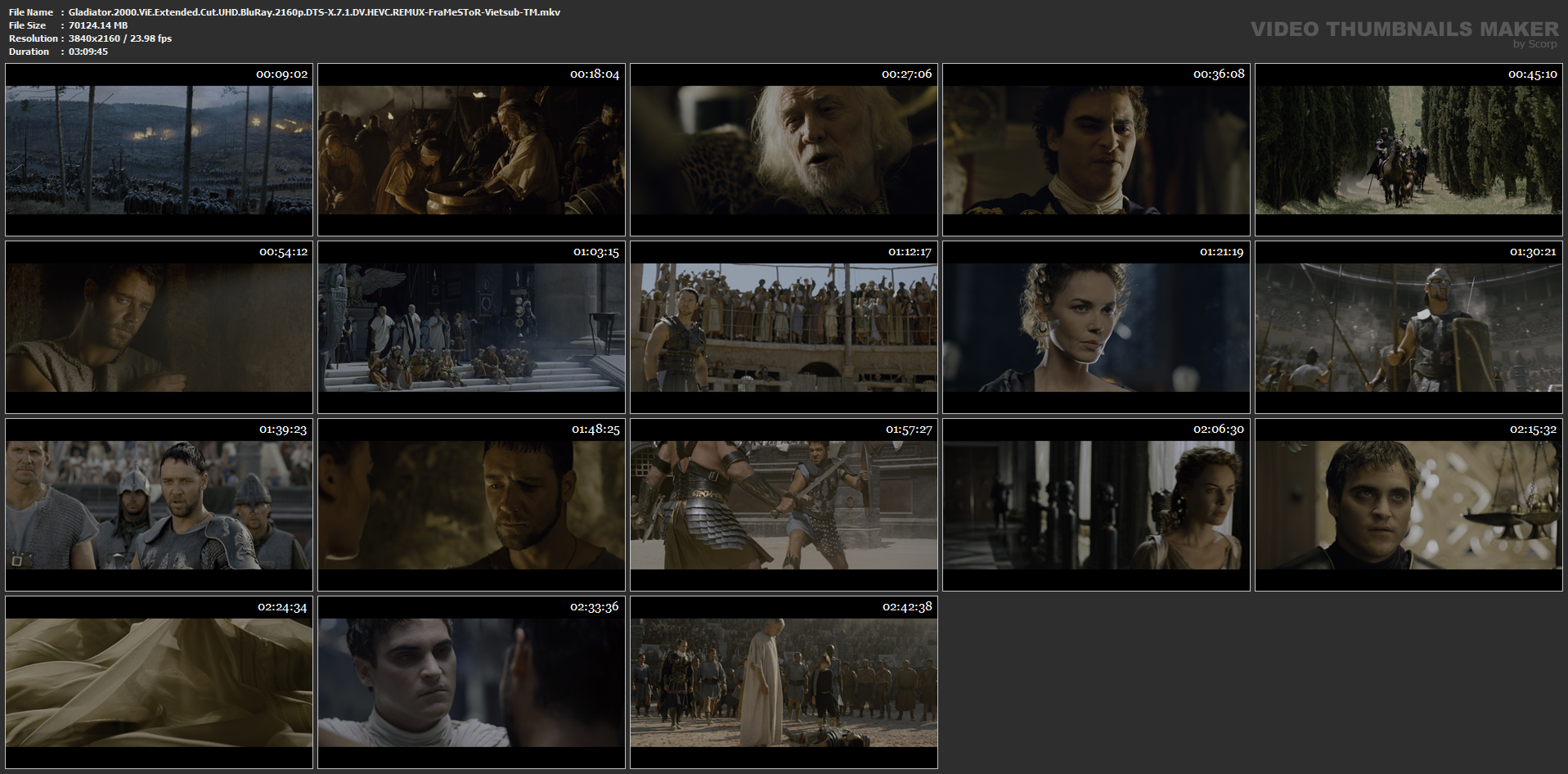Click the duration value 03:09:45
Viewport: 1568px width, 774px height.
(88, 52)
